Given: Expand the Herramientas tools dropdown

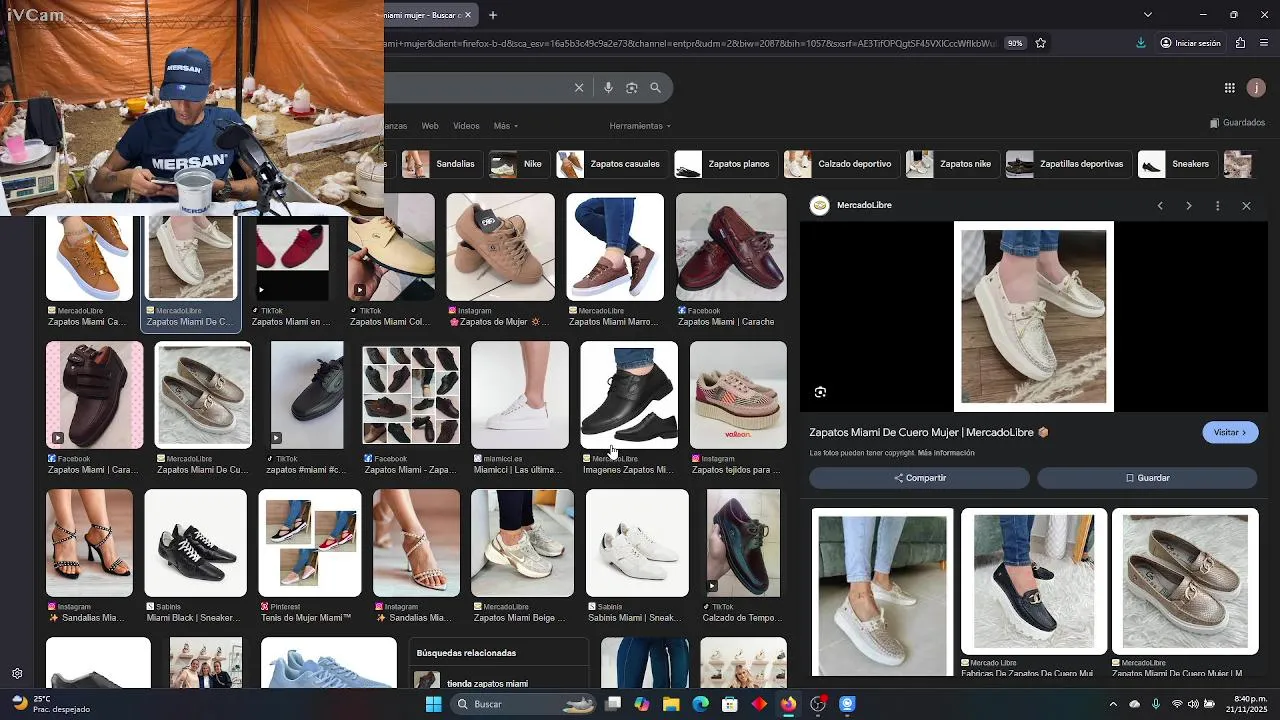Looking at the screenshot, I should [x=640, y=126].
